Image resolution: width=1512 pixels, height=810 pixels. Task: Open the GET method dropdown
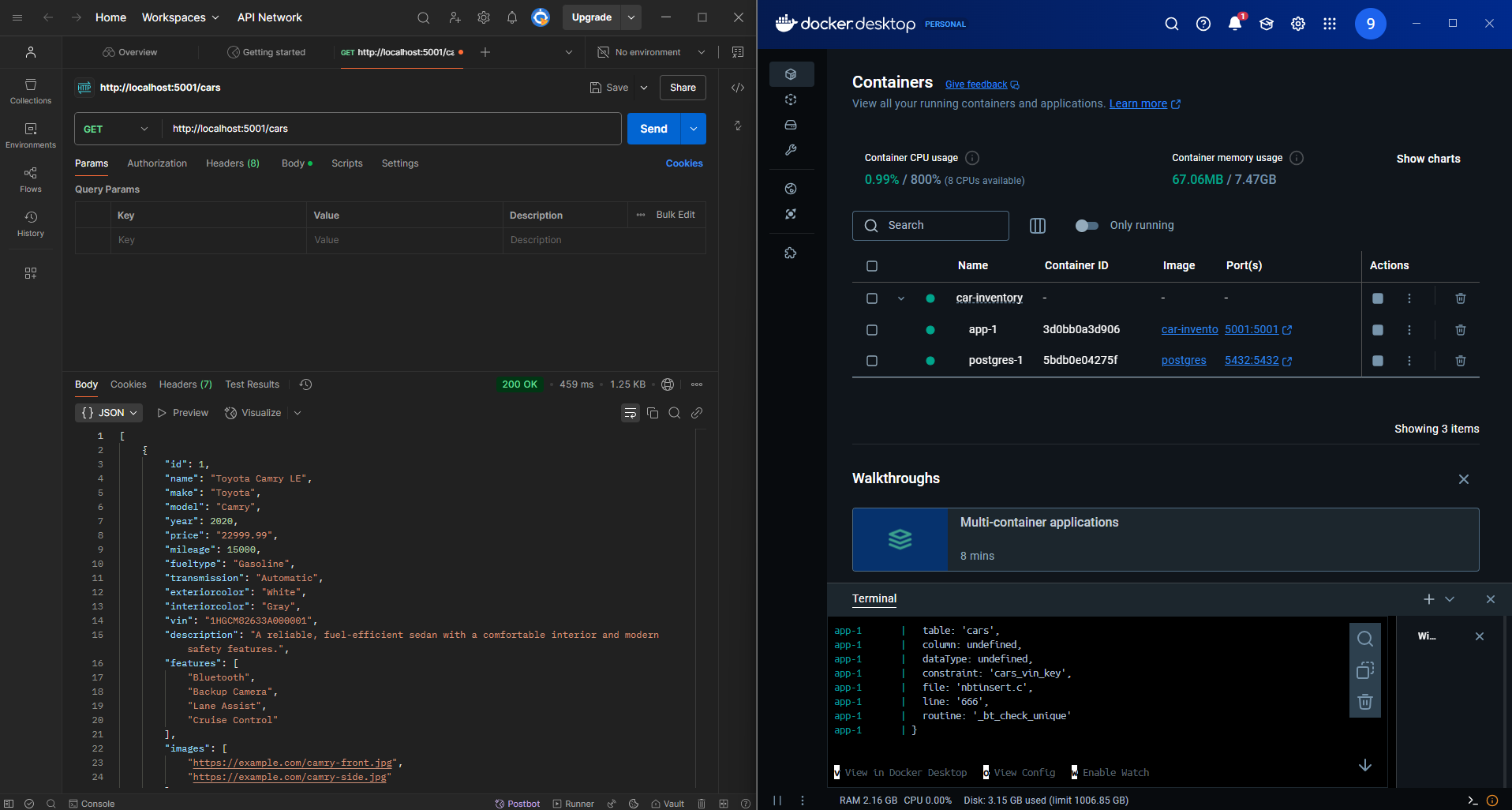(117, 129)
